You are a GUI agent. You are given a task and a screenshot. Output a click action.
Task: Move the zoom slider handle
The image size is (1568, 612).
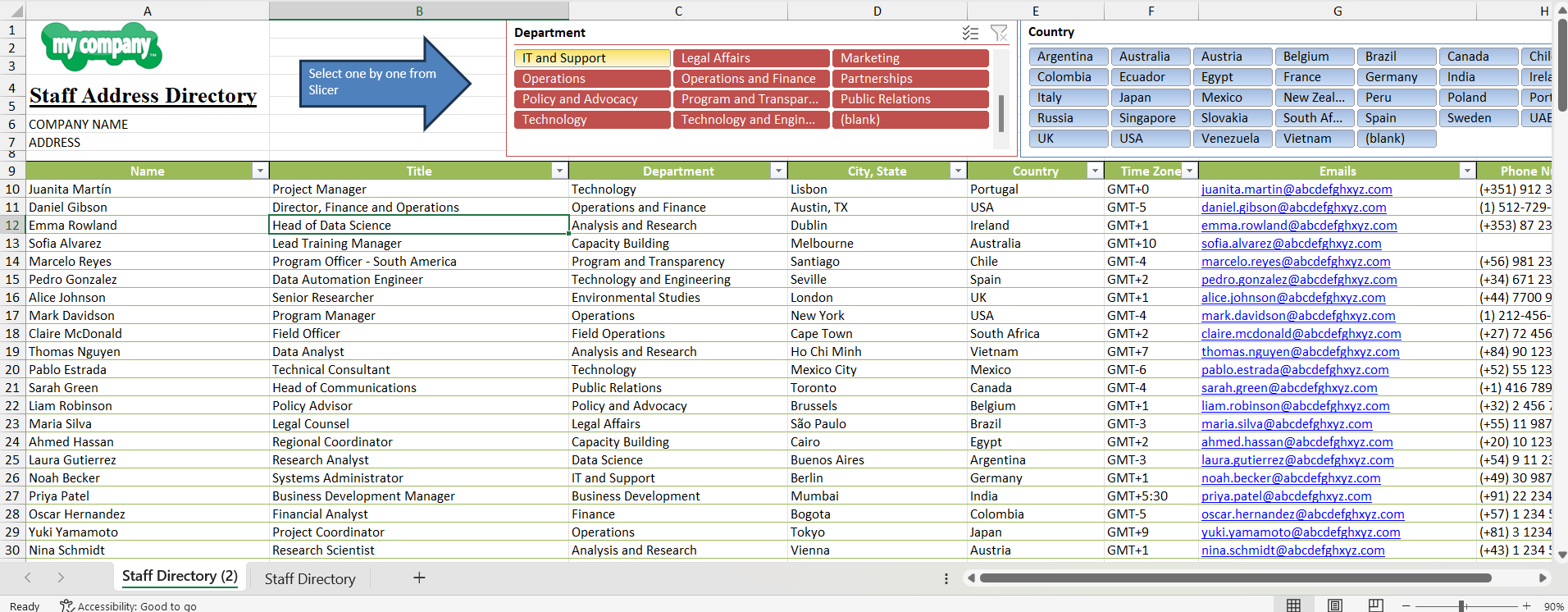click(1461, 606)
